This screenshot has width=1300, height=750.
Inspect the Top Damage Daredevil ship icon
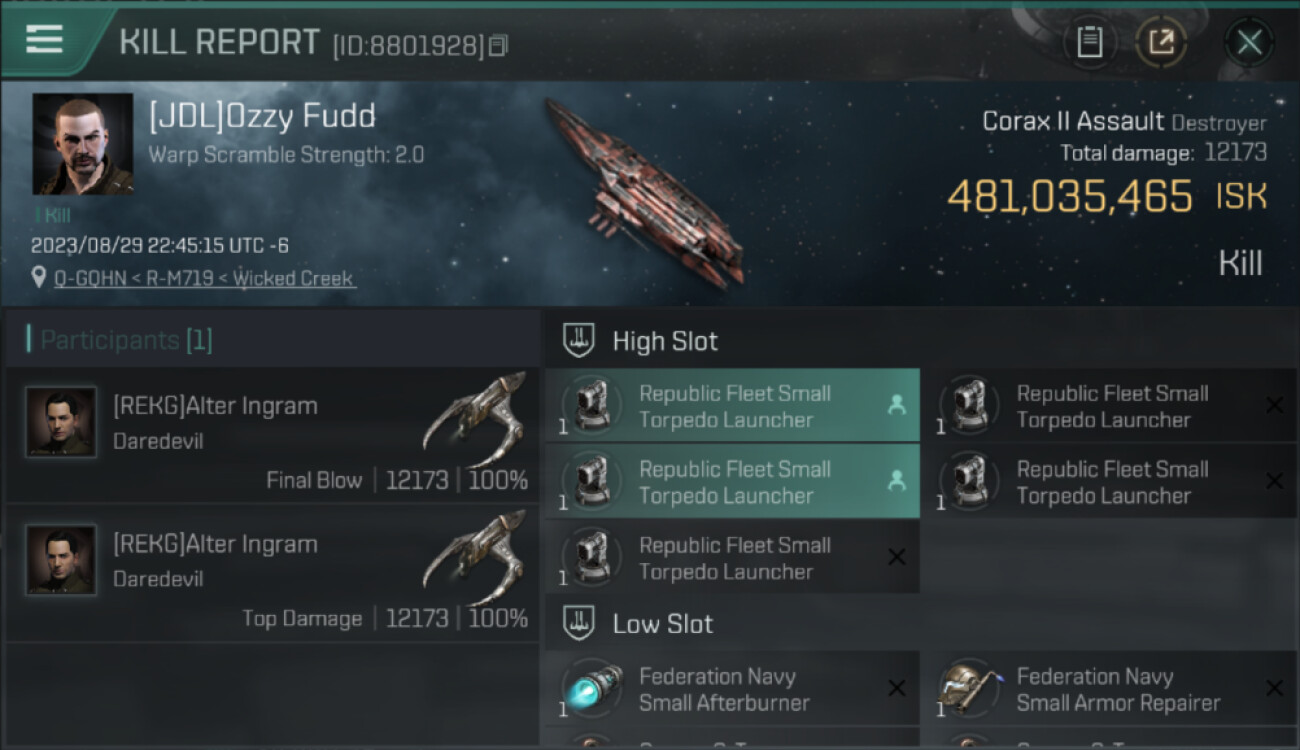474,560
